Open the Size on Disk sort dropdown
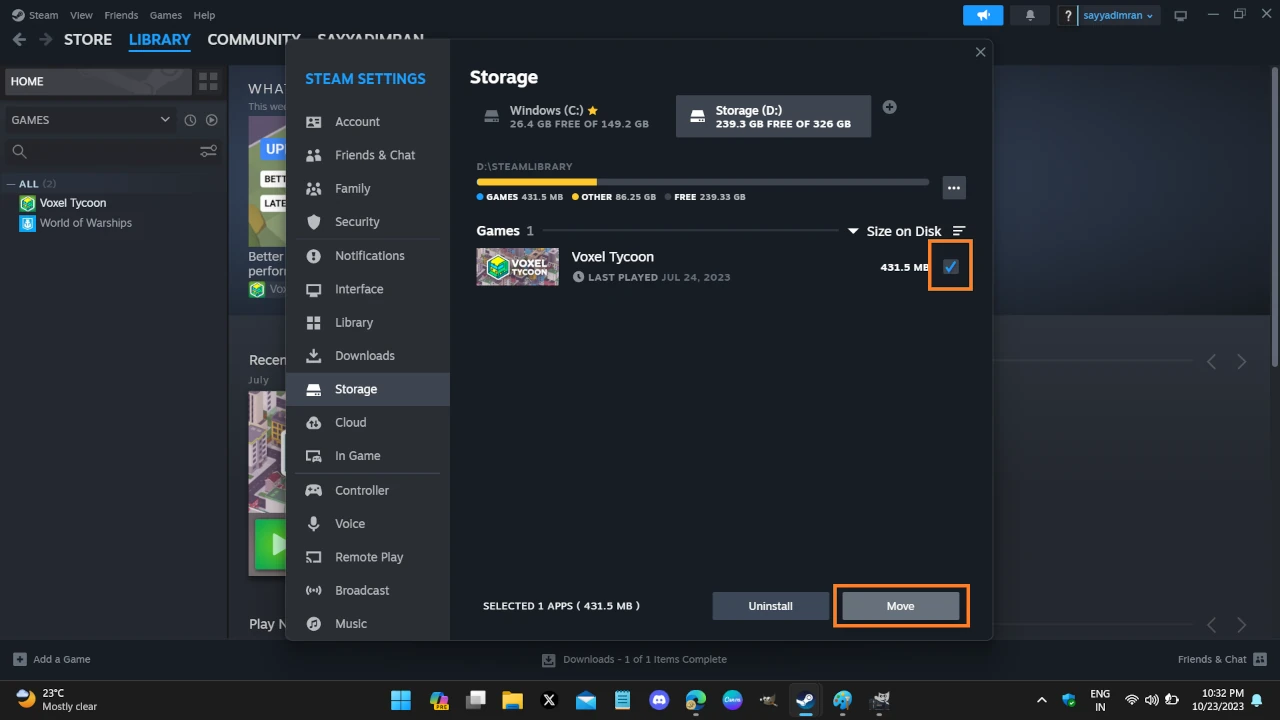 click(894, 231)
